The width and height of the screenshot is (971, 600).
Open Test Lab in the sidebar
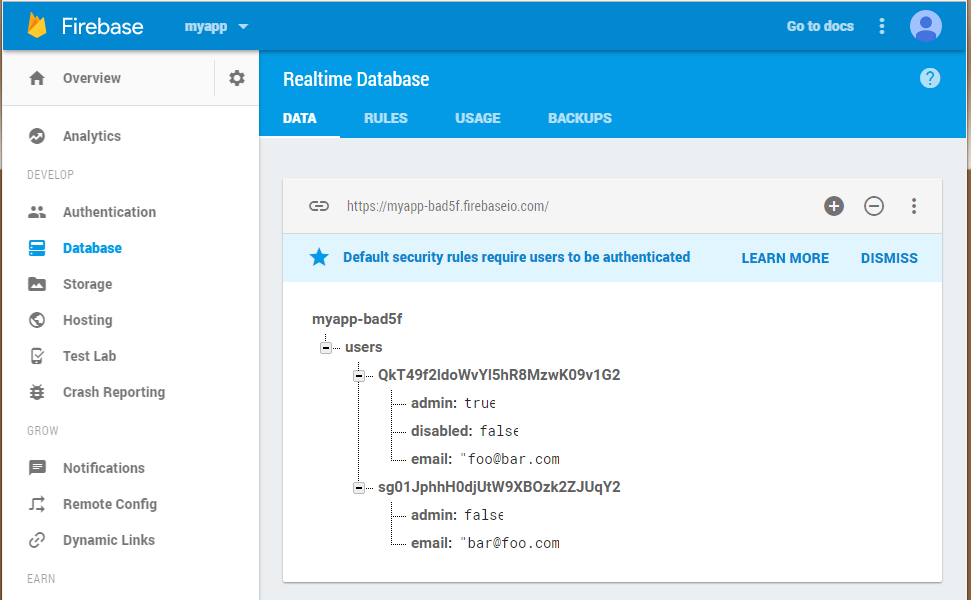[x=89, y=356]
